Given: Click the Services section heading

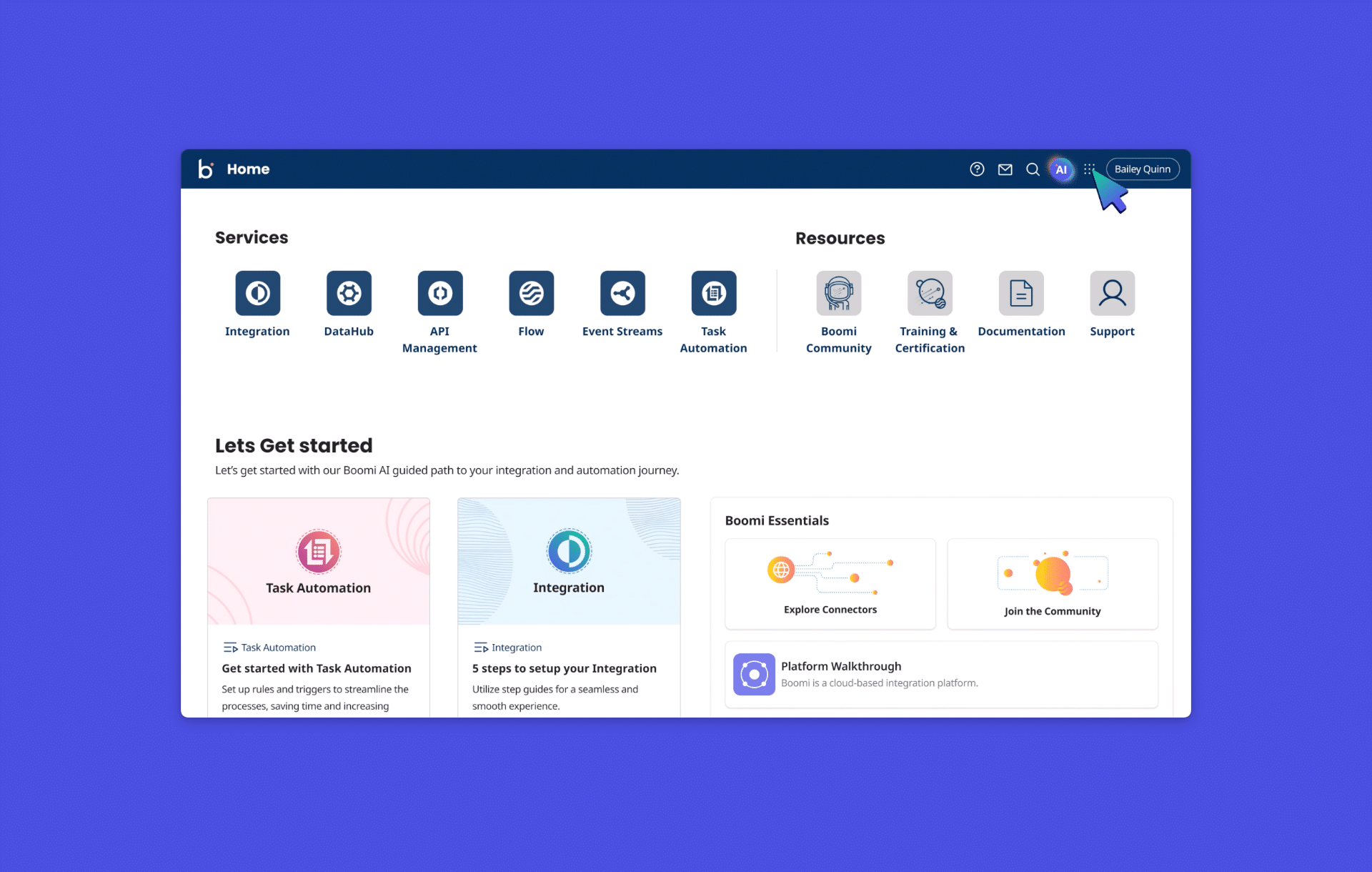Looking at the screenshot, I should 252,237.
